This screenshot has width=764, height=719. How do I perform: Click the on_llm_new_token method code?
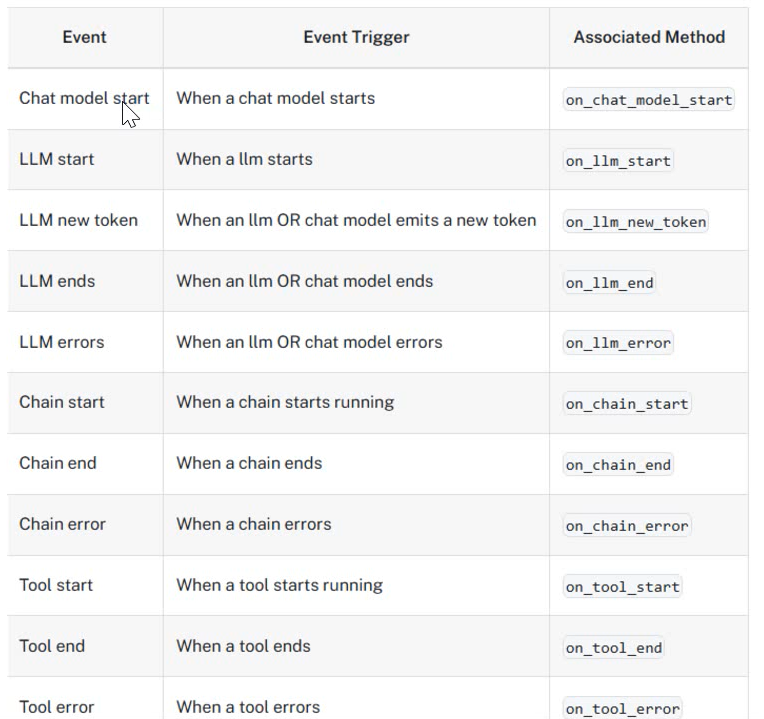tap(635, 222)
